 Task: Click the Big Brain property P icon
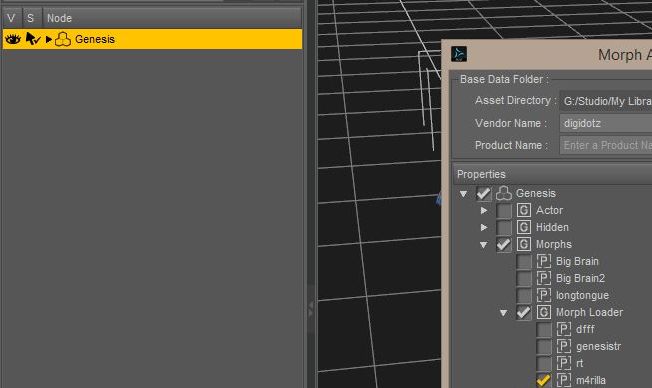pyautogui.click(x=543, y=261)
